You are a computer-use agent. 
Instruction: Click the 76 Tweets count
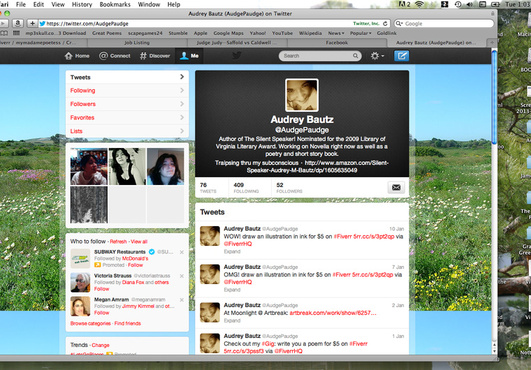(x=208, y=188)
